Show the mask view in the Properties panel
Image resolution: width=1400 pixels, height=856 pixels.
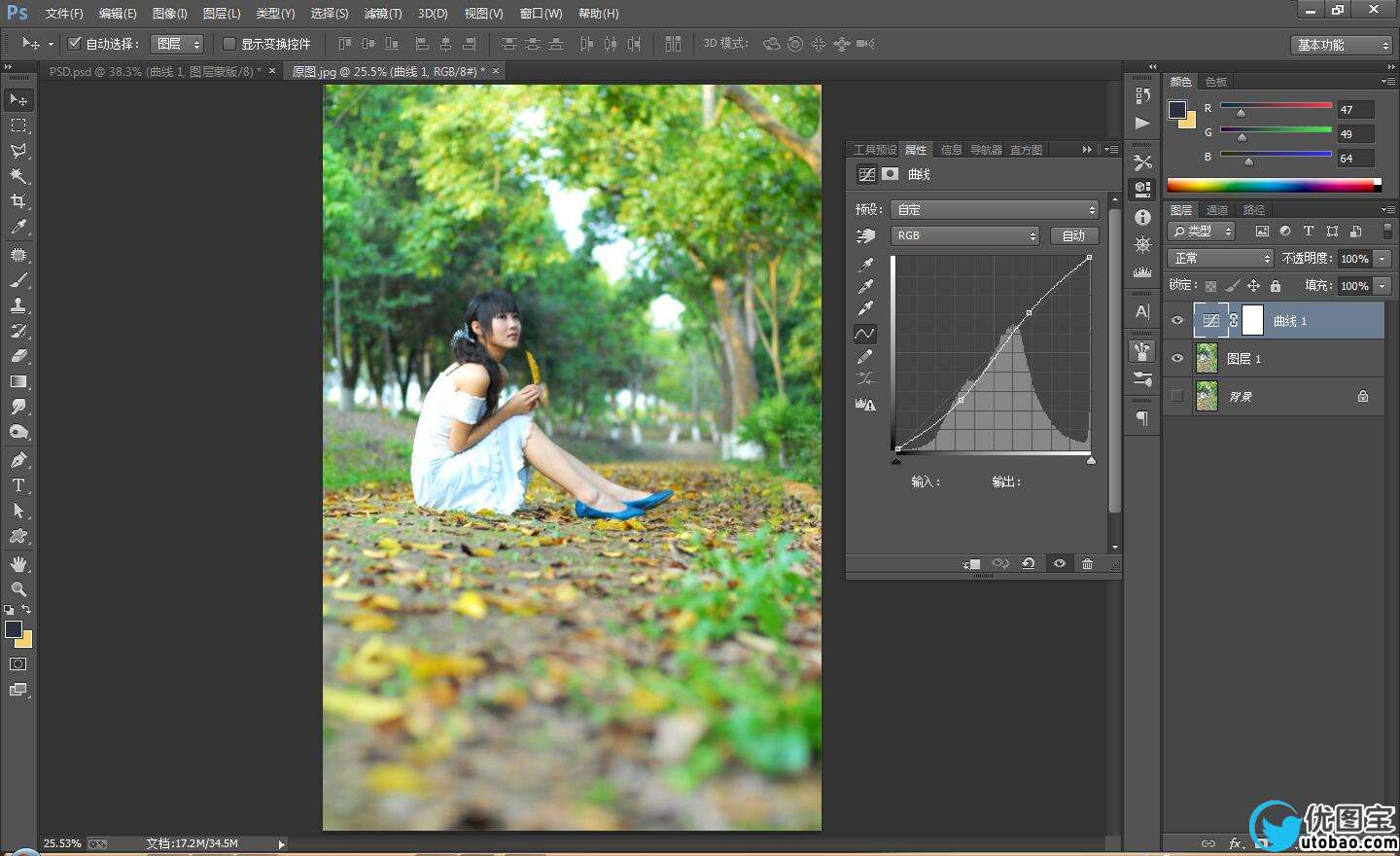pos(890,174)
